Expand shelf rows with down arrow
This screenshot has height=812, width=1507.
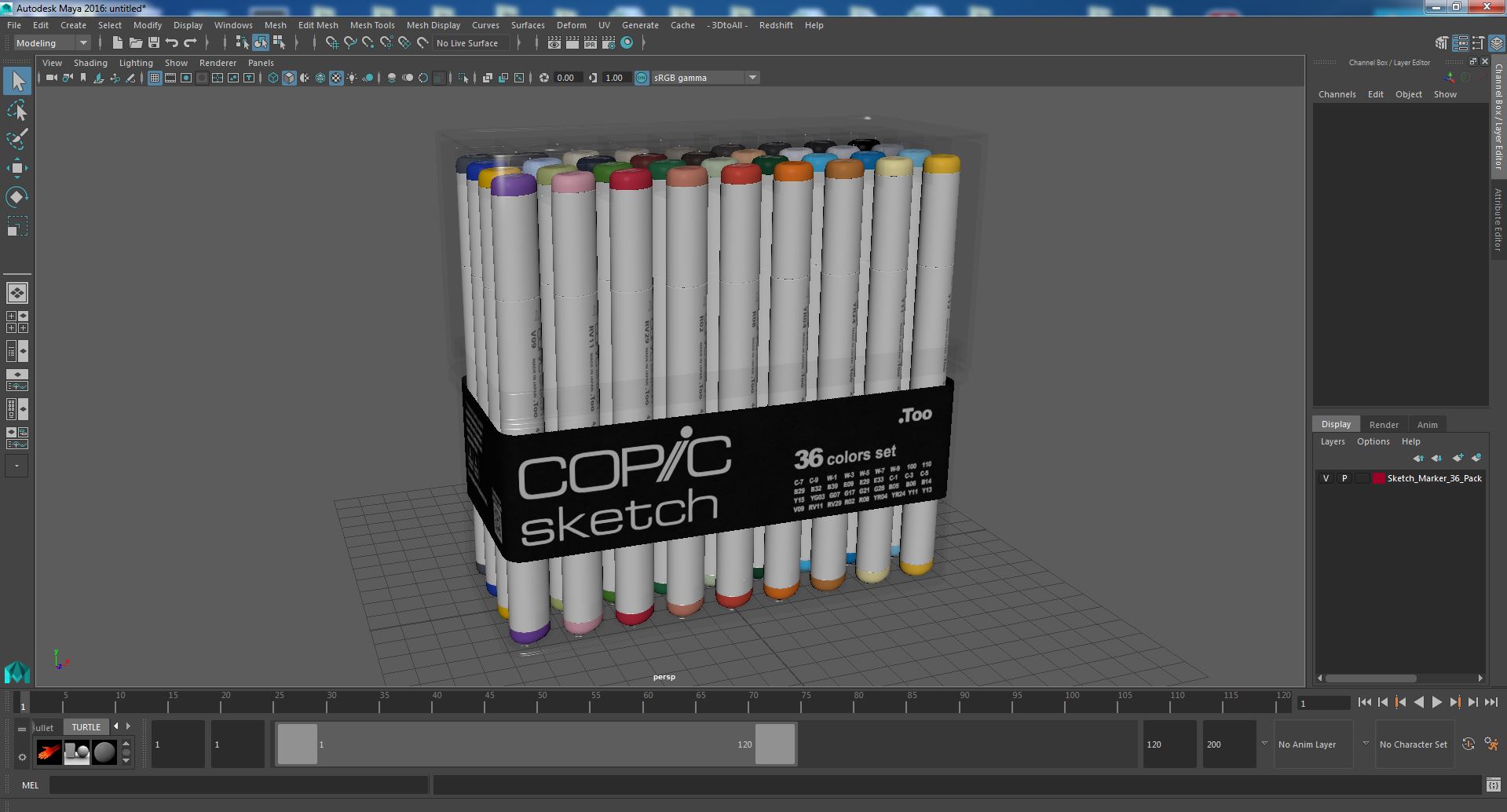click(x=126, y=761)
